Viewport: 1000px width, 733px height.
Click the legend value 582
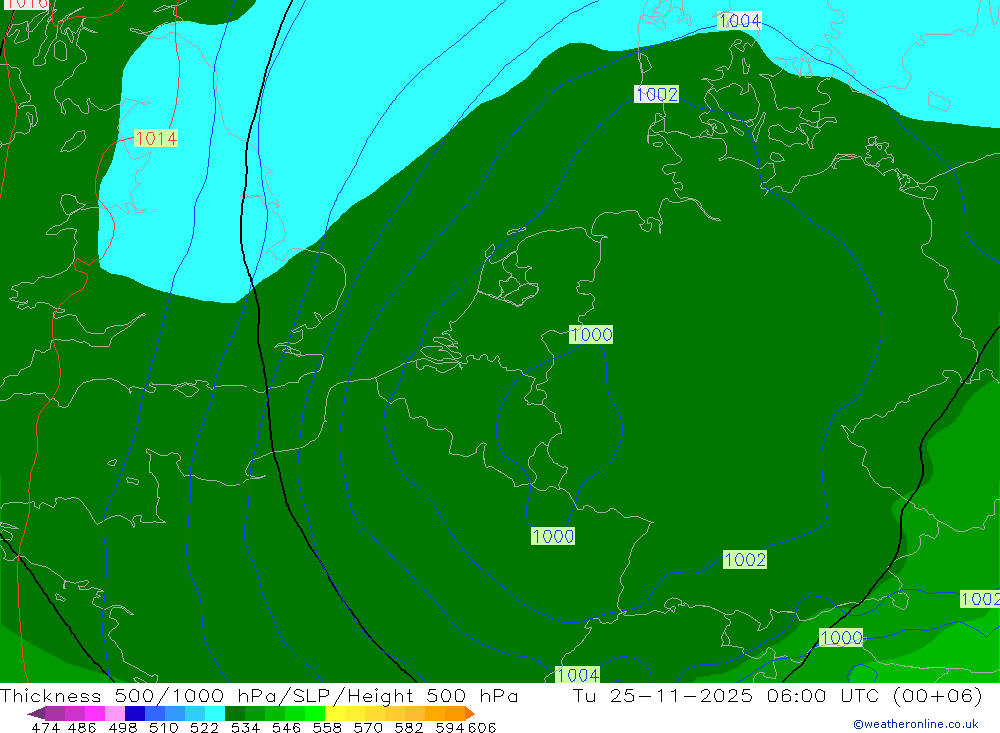point(408,727)
